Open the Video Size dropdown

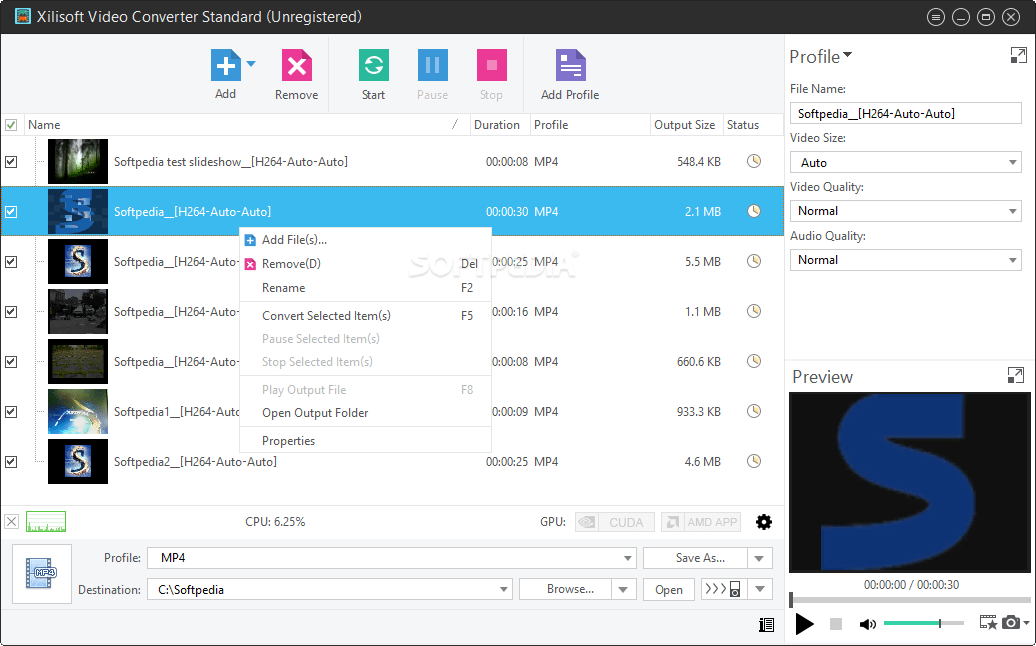coord(1010,162)
